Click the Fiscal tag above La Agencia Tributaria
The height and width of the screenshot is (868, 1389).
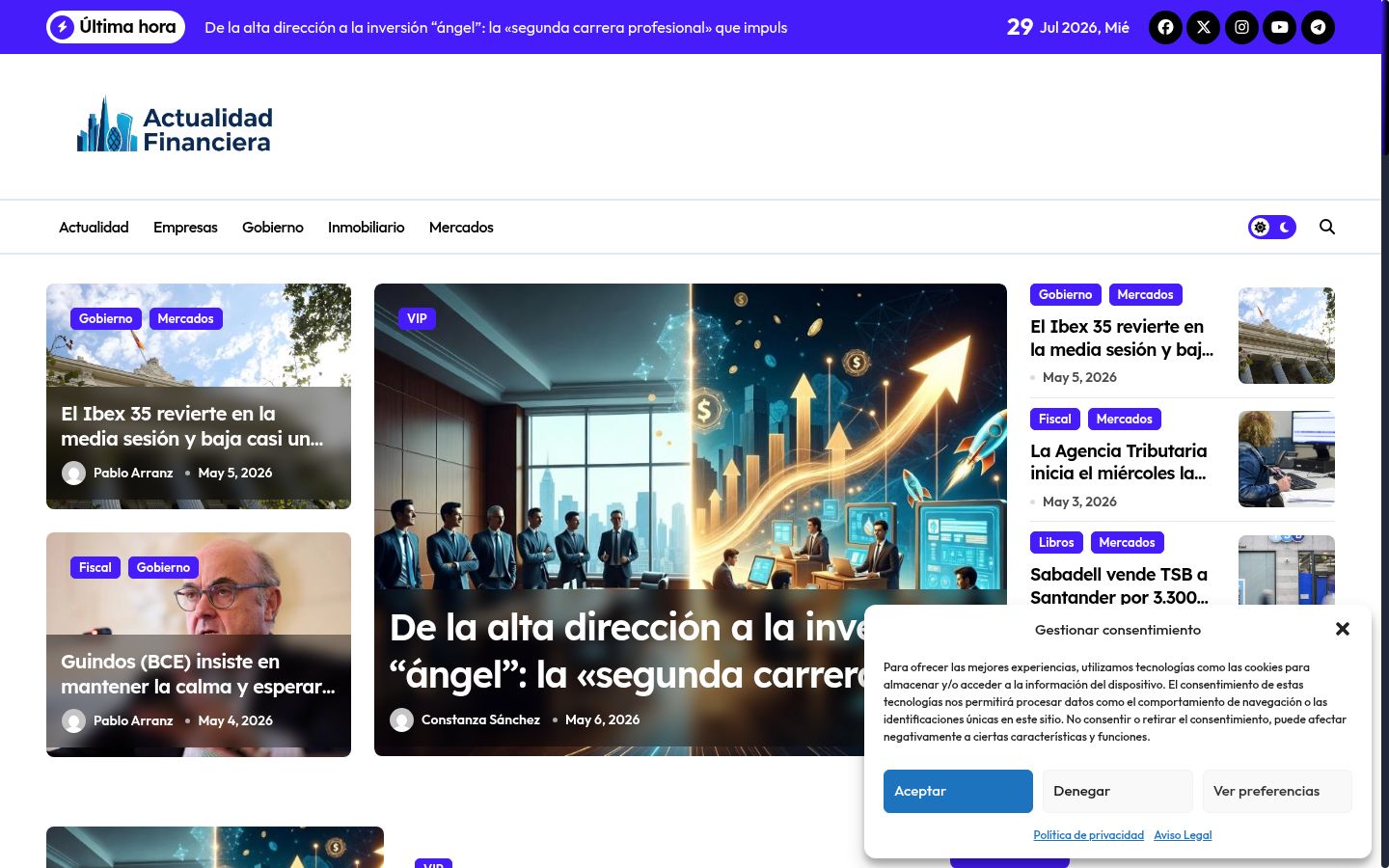point(1055,419)
